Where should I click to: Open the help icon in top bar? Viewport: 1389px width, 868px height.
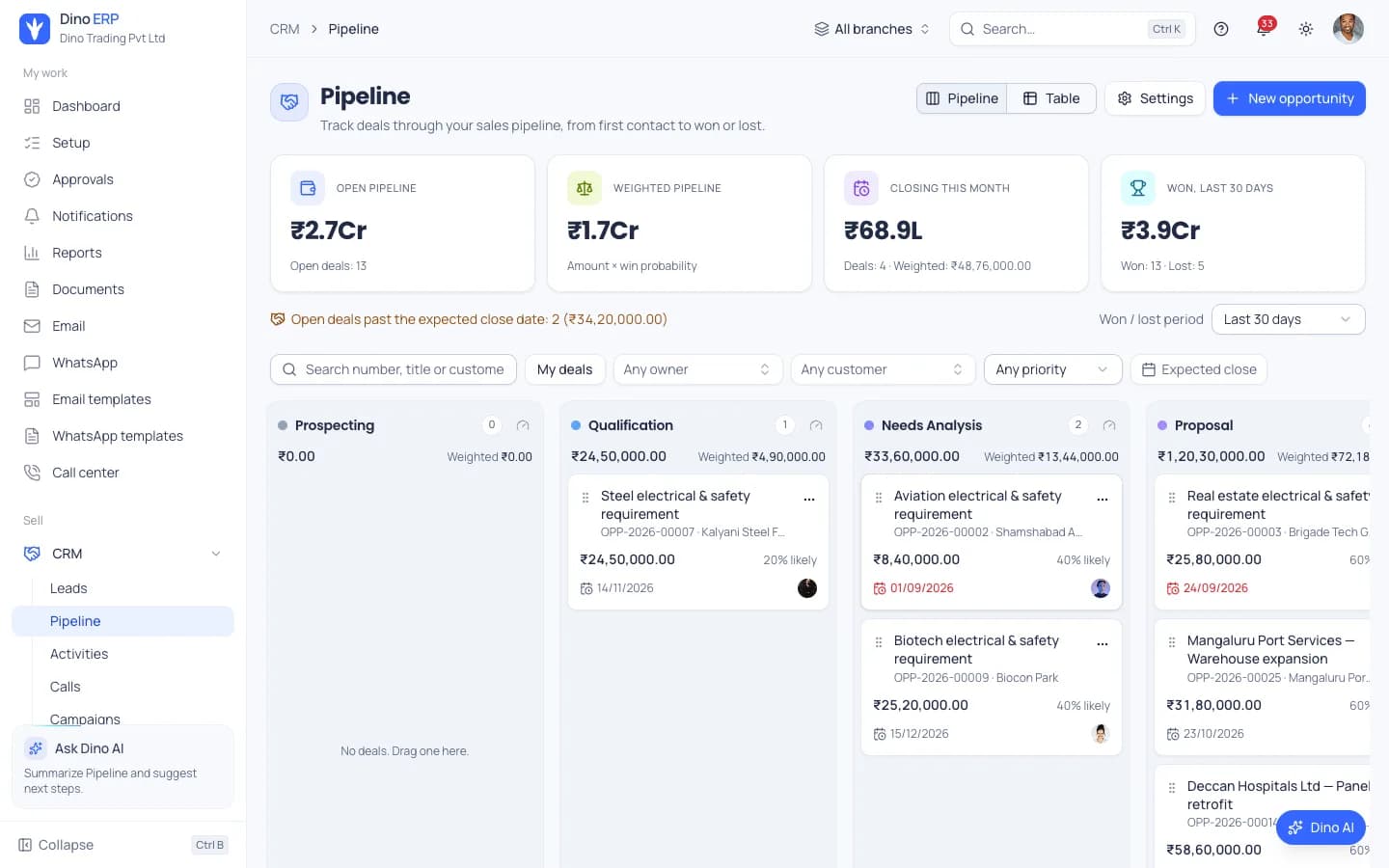(1221, 29)
